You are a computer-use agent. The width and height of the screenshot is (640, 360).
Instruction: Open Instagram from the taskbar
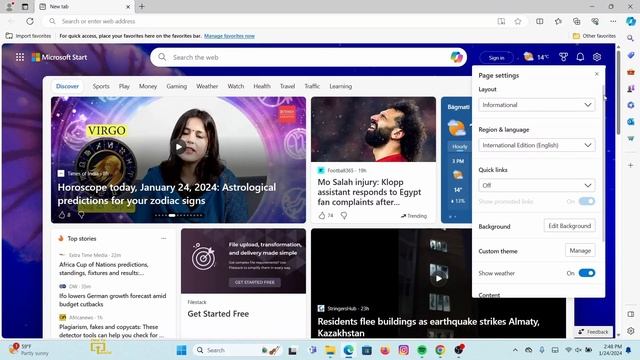point(403,350)
